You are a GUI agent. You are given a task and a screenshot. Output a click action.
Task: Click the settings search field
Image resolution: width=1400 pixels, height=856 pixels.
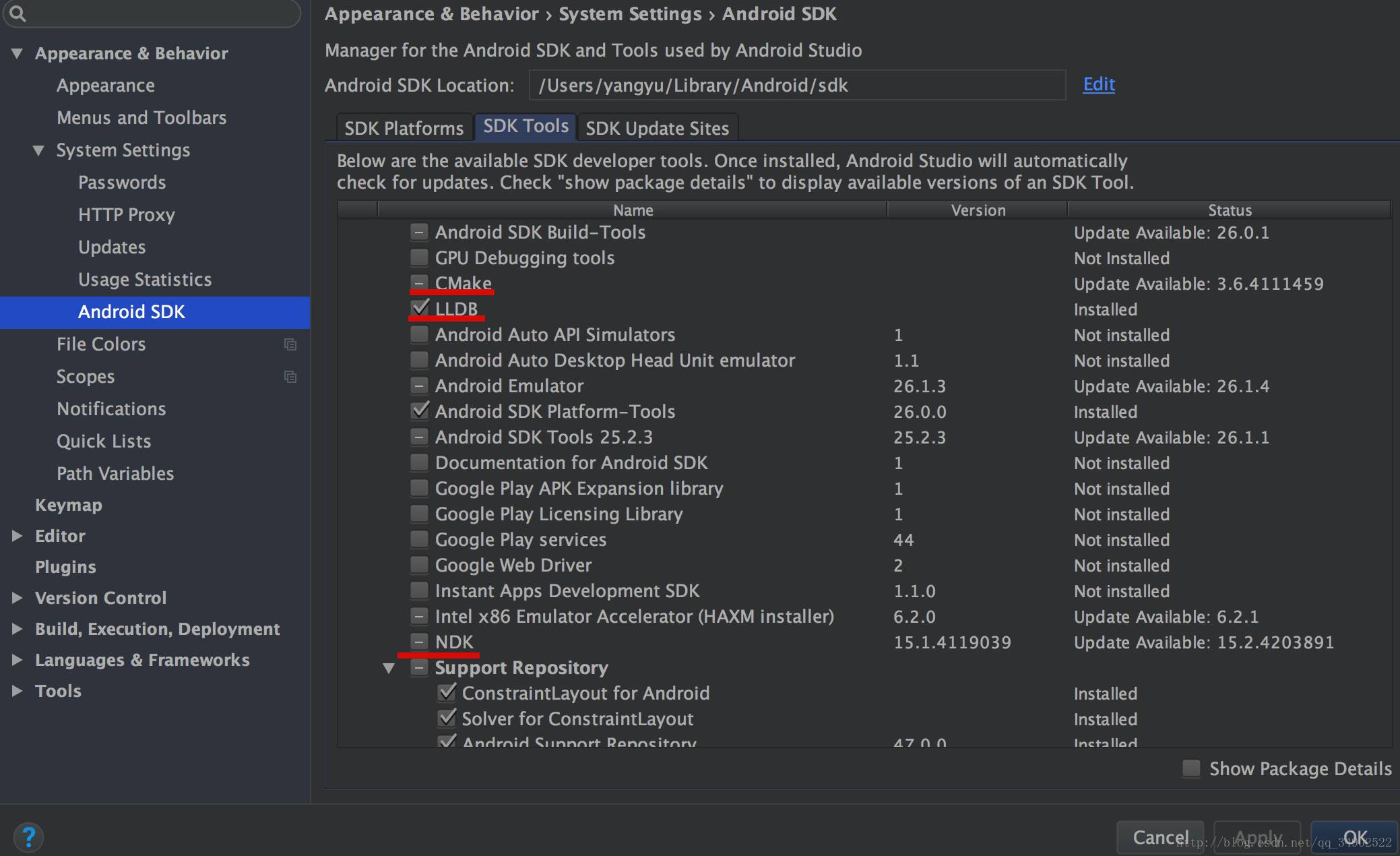(152, 13)
